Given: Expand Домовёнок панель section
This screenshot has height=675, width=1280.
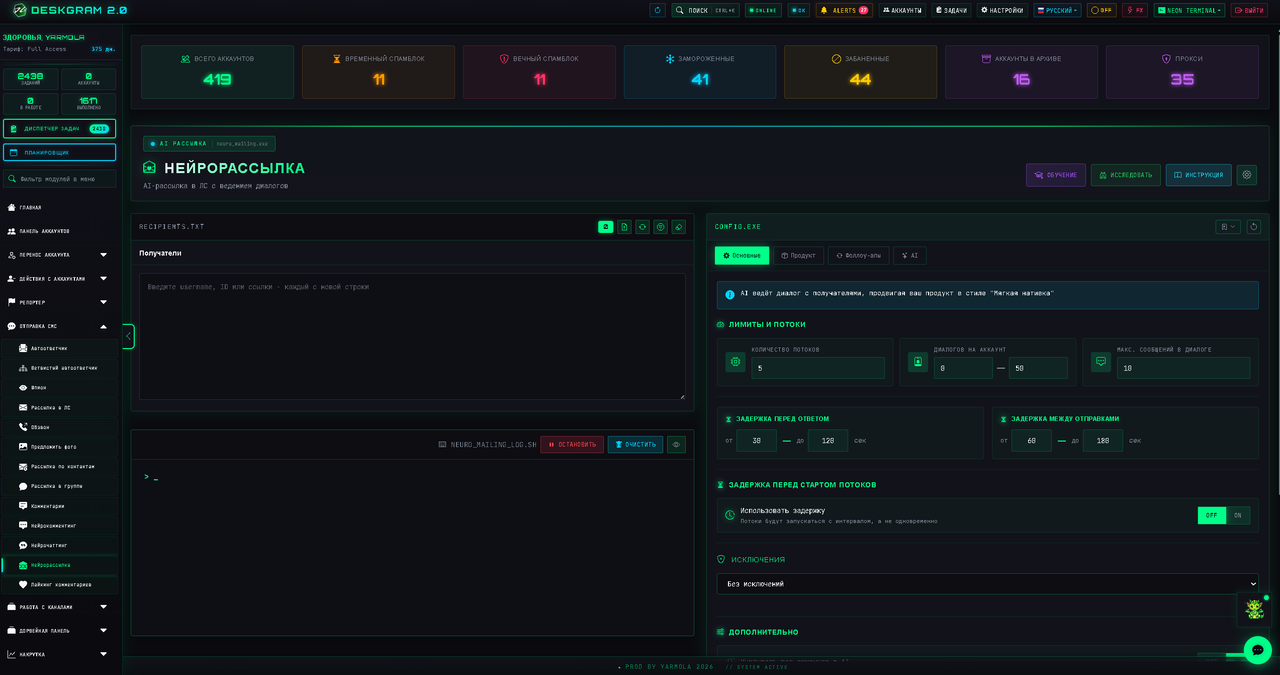Looking at the screenshot, I should 58,630.
